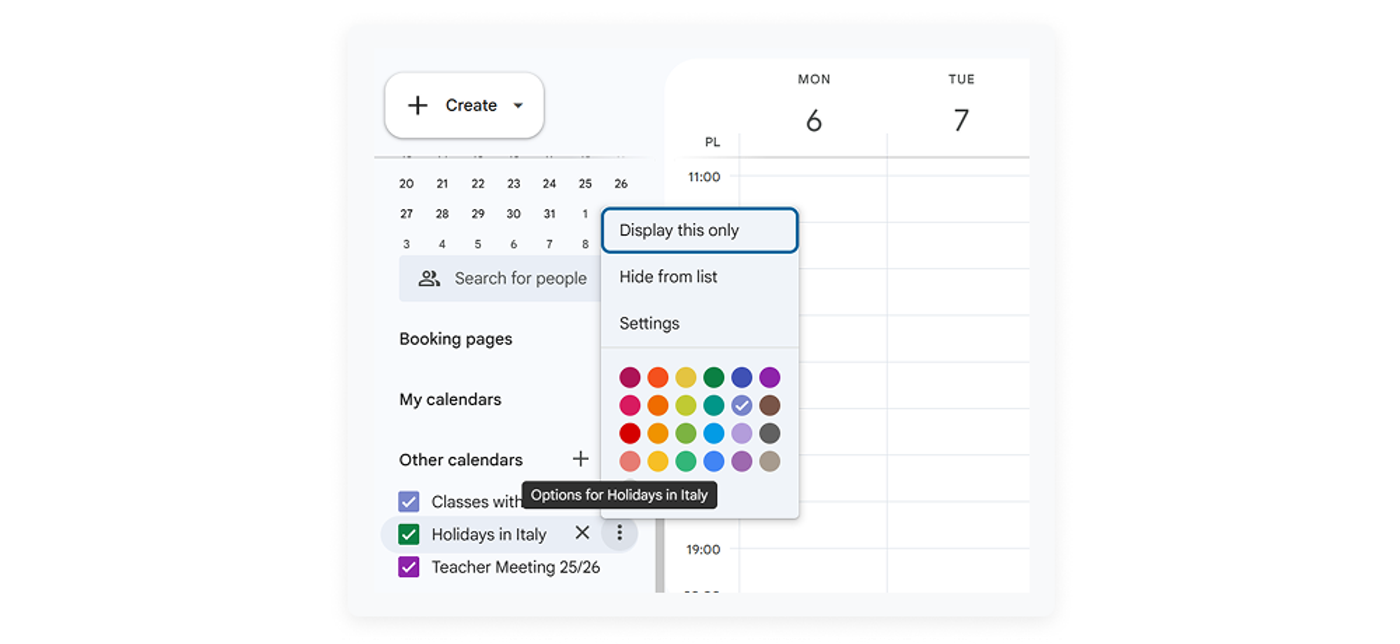Select day 27 in the mini calendar
The height and width of the screenshot is (644, 1400).
click(406, 213)
